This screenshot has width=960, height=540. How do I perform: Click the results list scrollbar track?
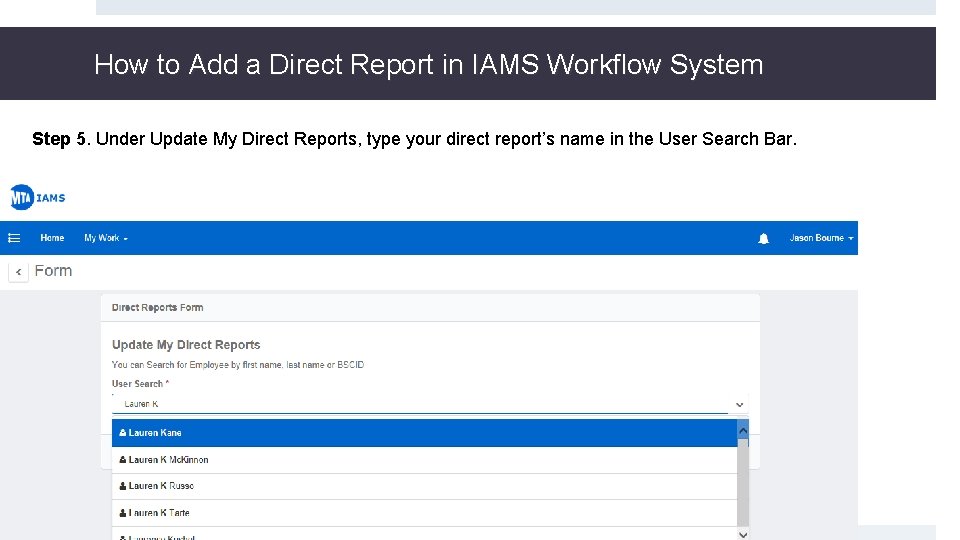743,482
